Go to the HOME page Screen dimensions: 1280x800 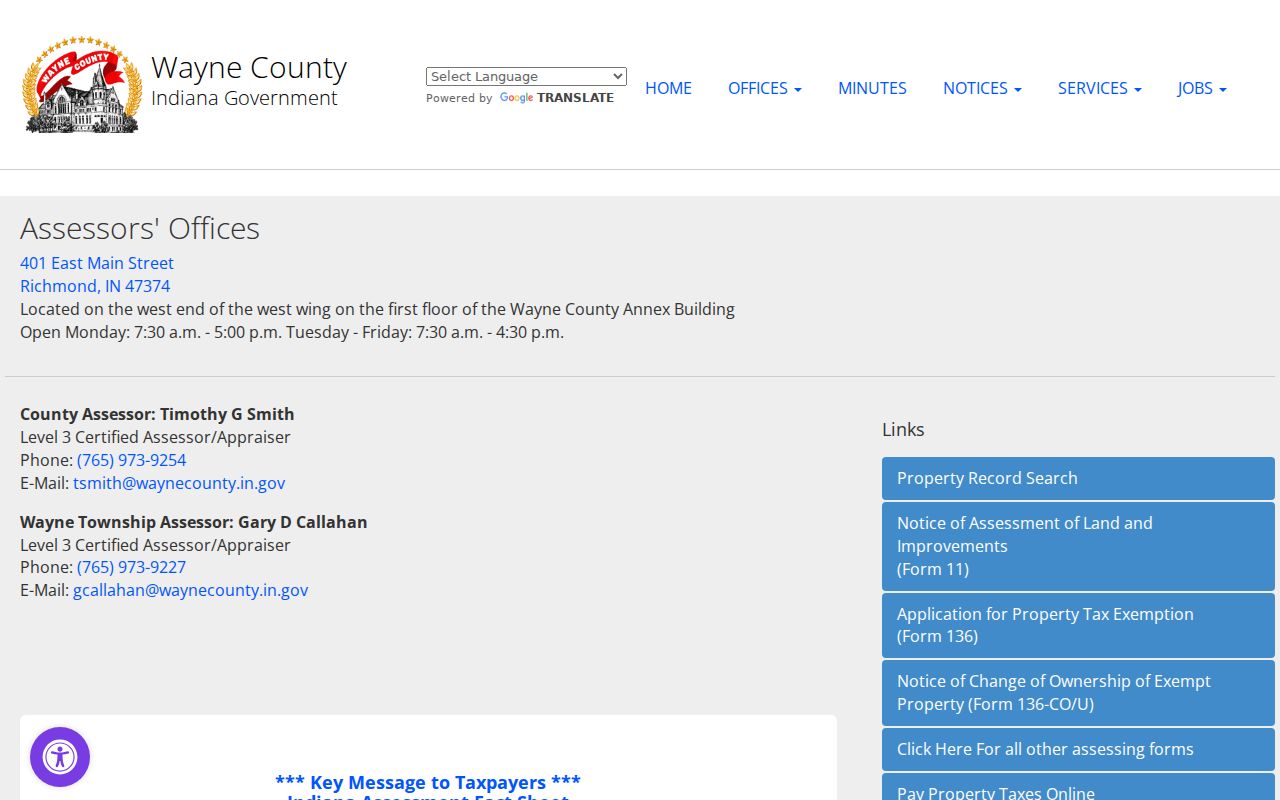(668, 88)
